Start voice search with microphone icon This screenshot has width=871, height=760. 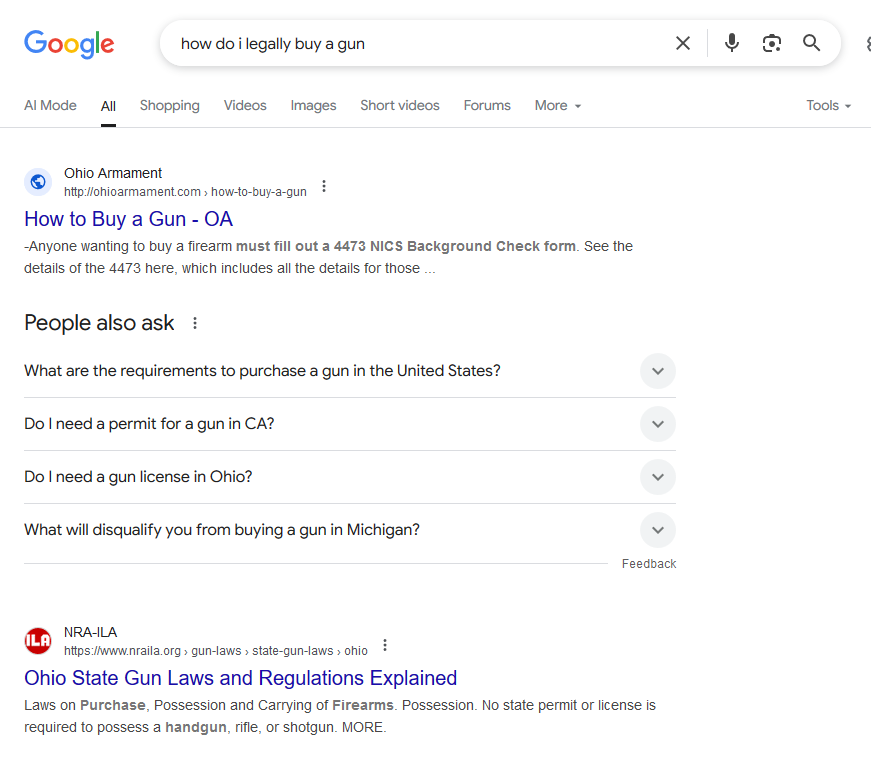[x=732, y=43]
